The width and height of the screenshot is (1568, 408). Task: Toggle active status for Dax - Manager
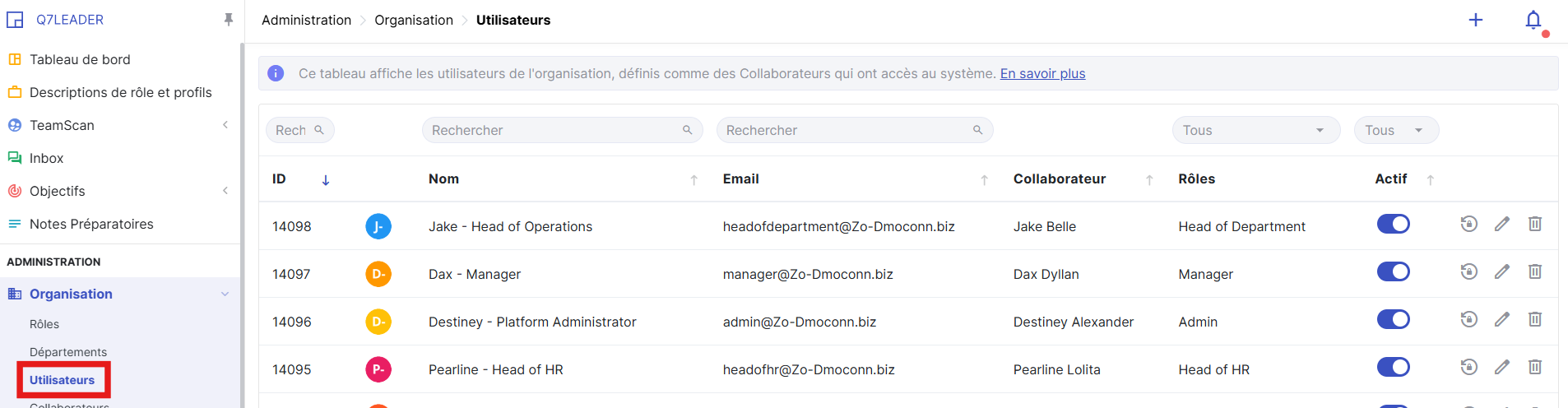(x=1393, y=271)
